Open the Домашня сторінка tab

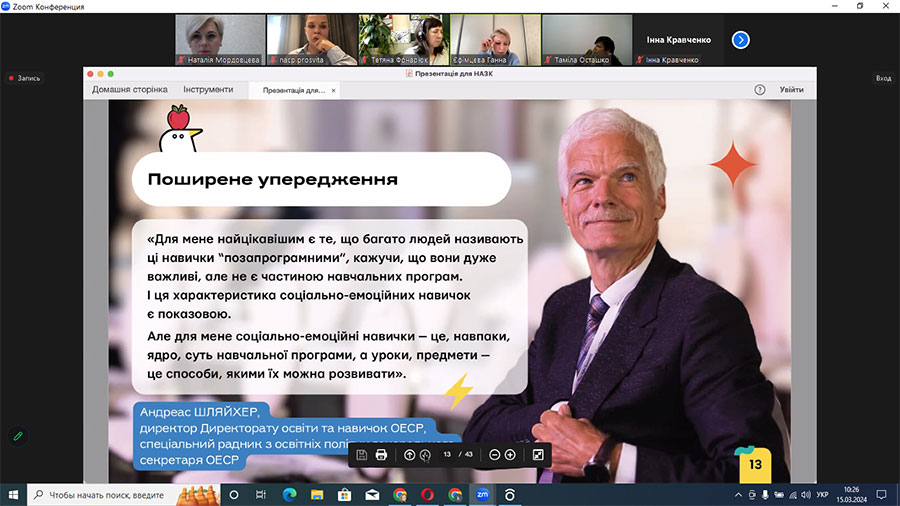coord(130,90)
